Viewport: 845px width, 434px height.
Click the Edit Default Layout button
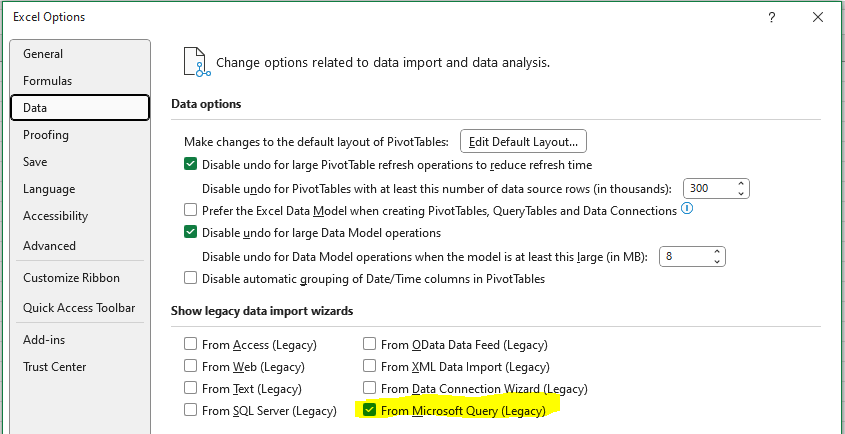click(523, 142)
